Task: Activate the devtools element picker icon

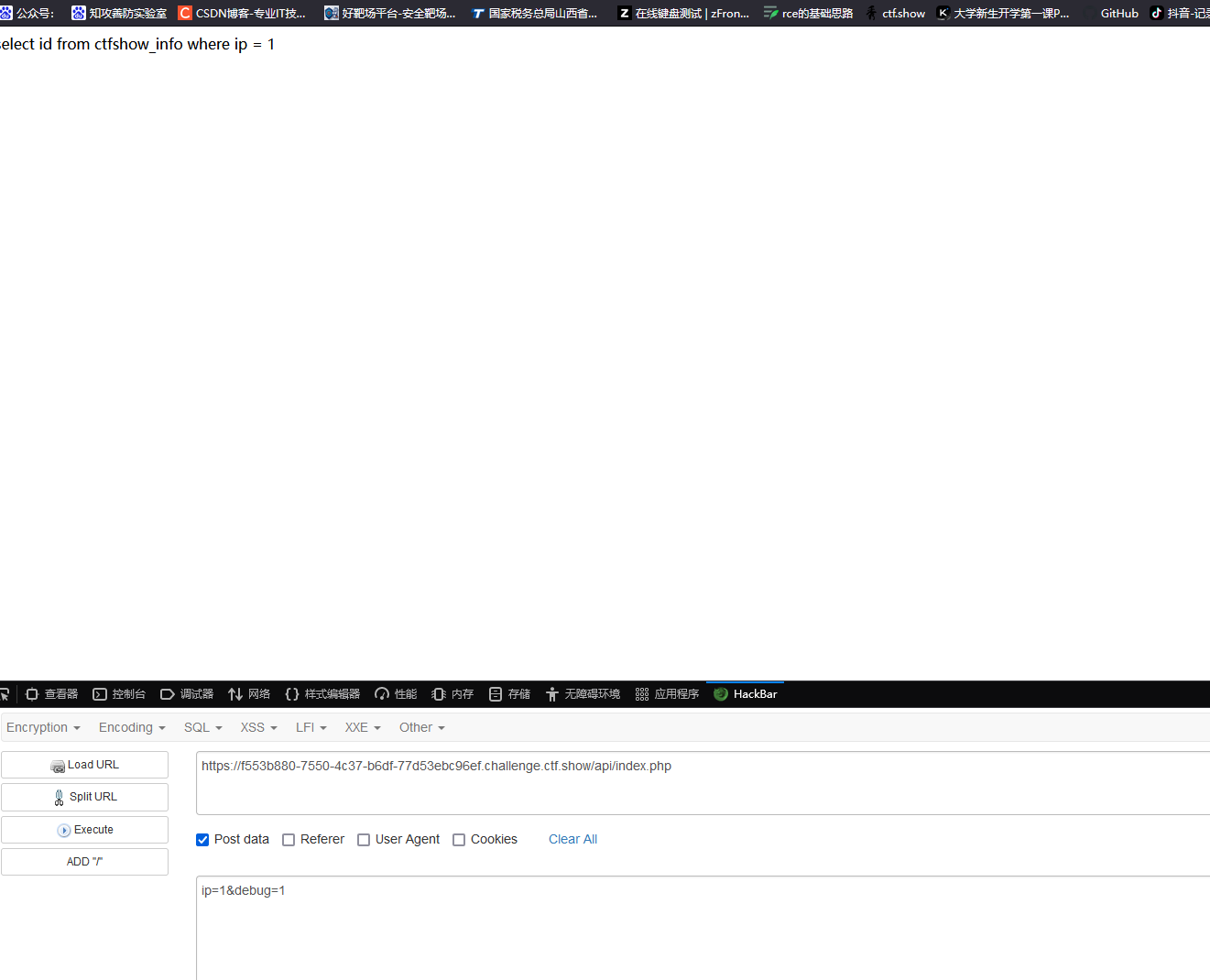Action: click(x=5, y=694)
